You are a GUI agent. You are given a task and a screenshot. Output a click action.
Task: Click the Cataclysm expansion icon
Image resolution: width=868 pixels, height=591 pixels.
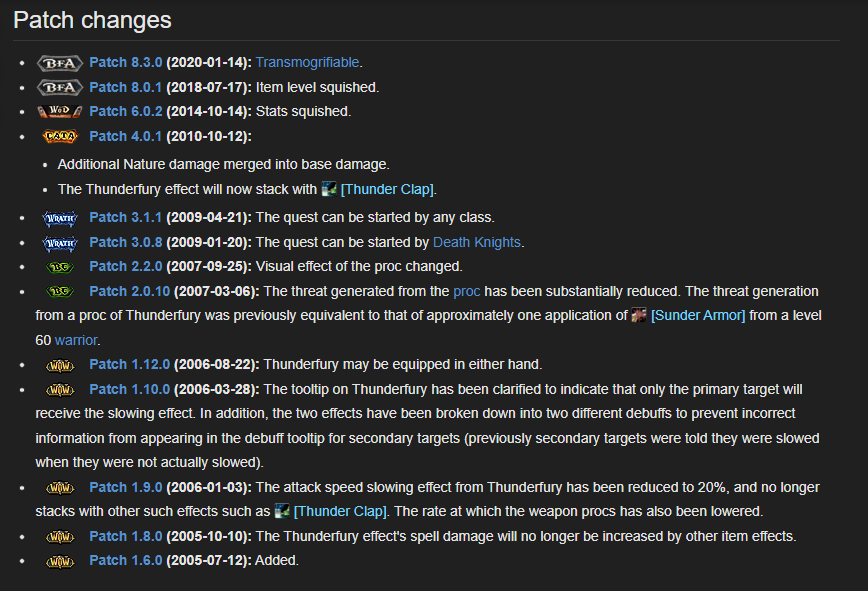(58, 136)
